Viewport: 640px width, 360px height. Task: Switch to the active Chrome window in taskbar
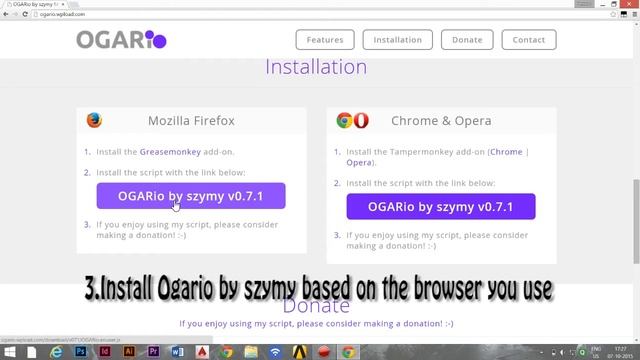pyautogui.click(x=348, y=352)
